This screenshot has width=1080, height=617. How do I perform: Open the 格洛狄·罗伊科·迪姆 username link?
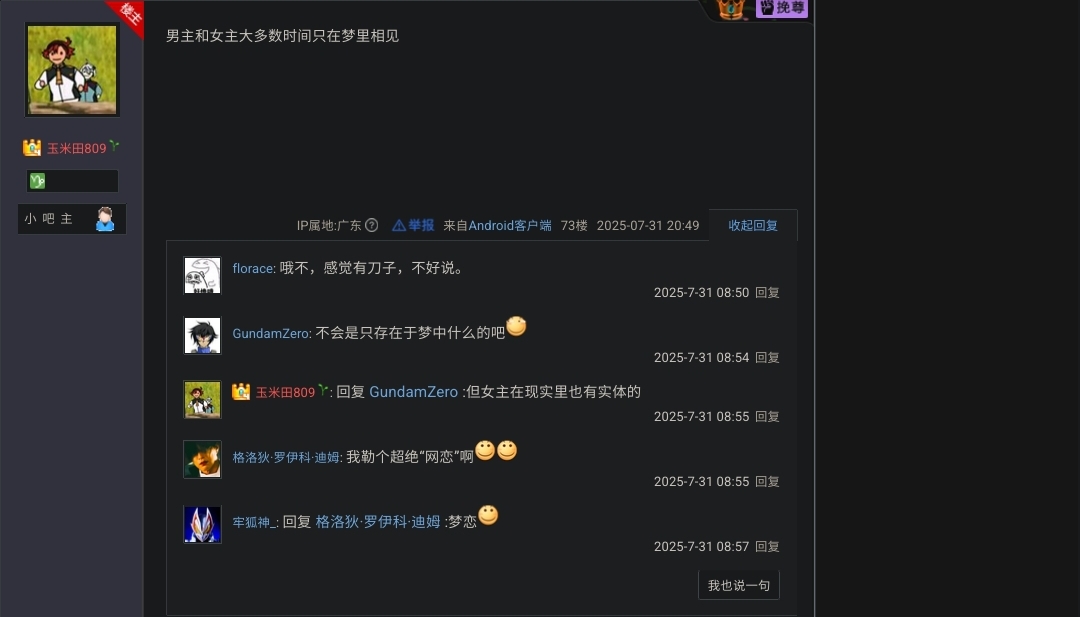[286, 457]
